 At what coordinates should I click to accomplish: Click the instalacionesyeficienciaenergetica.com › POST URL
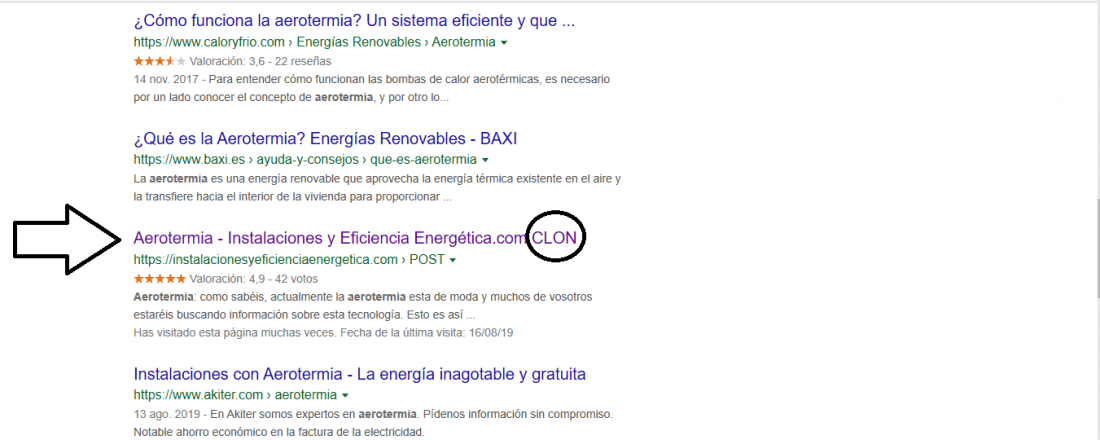[x=289, y=260]
